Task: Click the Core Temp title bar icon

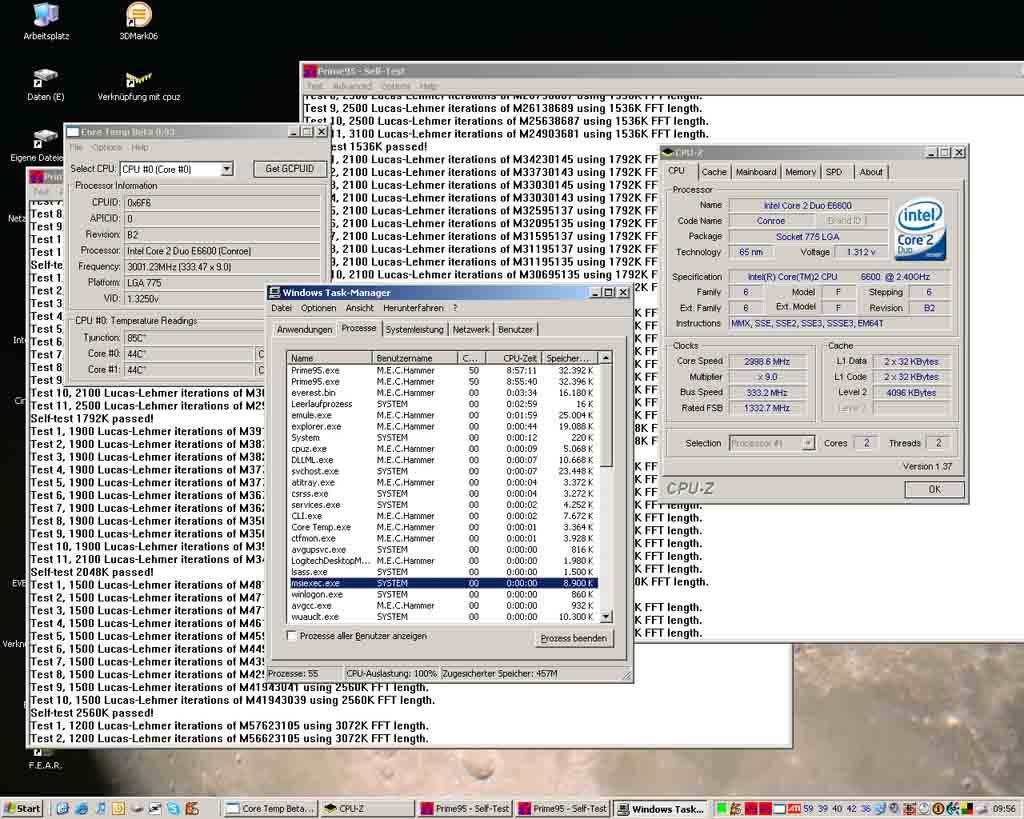Action: 73,132
